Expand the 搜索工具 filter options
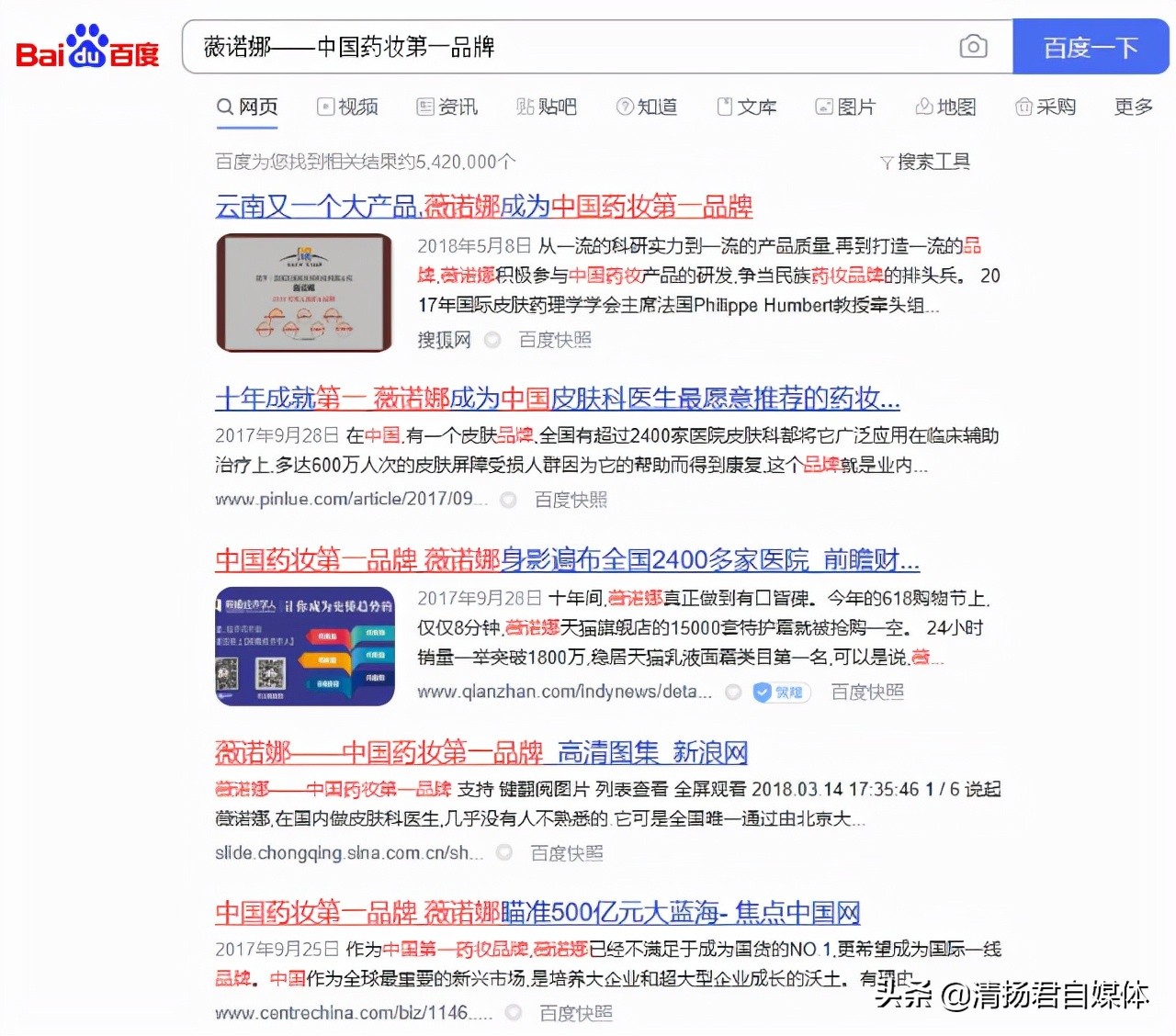Viewport: 1176px width, 1036px height. [x=934, y=162]
